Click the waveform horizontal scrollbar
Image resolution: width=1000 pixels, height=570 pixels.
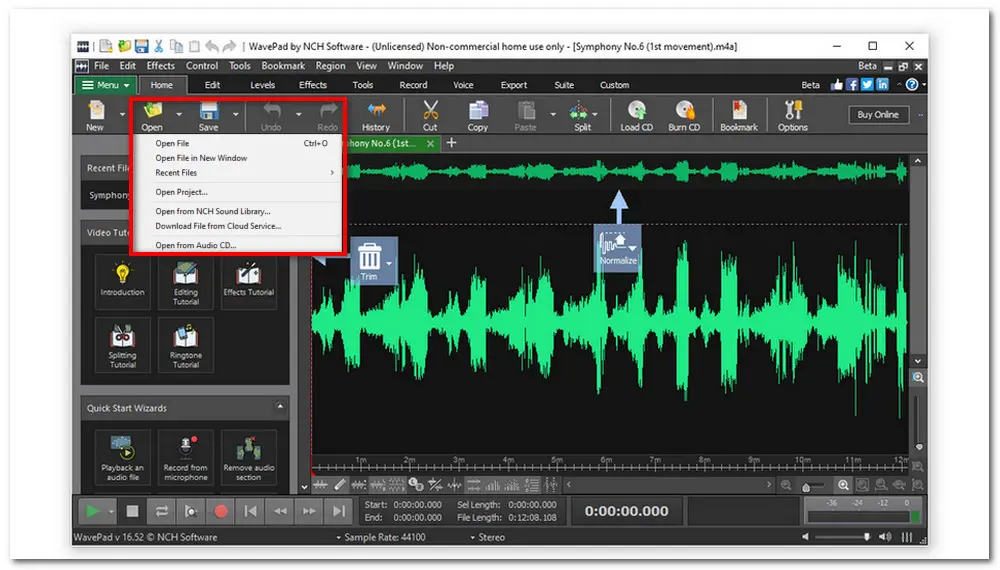coord(668,485)
